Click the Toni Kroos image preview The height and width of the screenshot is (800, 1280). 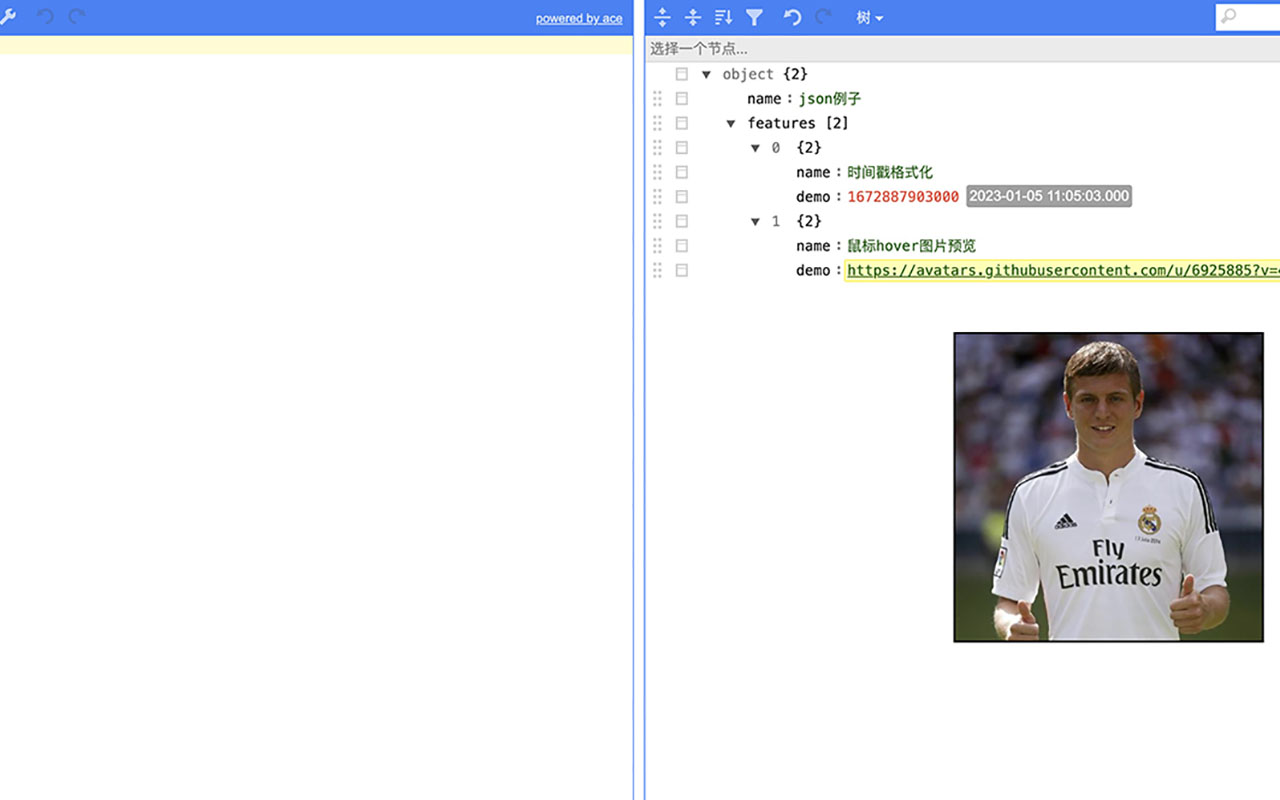point(1108,488)
